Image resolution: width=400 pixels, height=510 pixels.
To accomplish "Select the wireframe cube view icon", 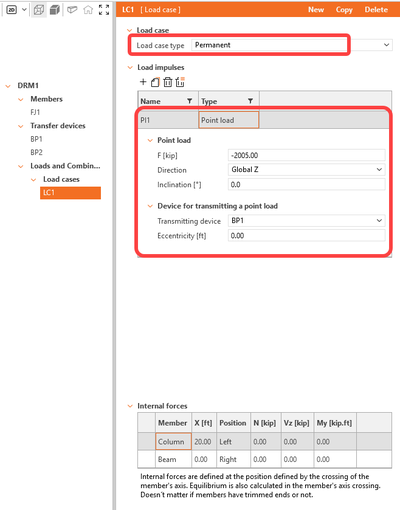I will [39, 10].
